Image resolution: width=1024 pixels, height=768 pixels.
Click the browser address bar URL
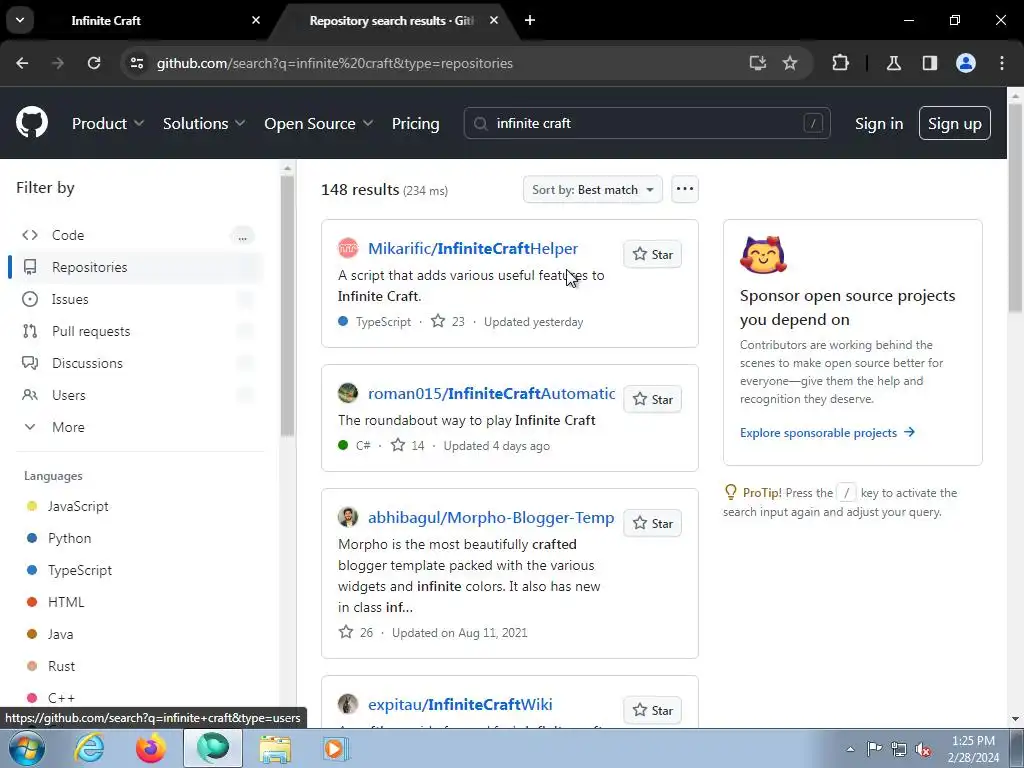coord(335,63)
